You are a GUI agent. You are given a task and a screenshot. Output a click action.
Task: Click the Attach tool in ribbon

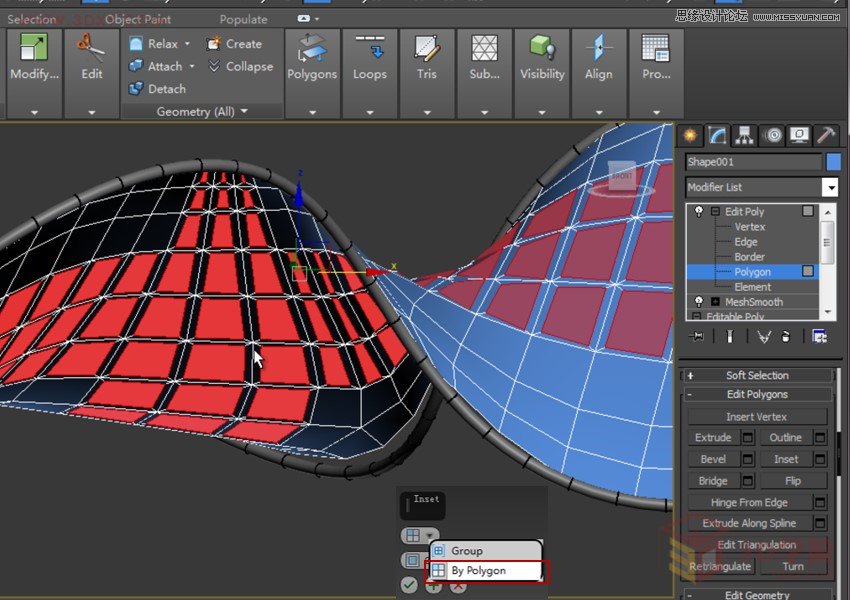pos(155,66)
